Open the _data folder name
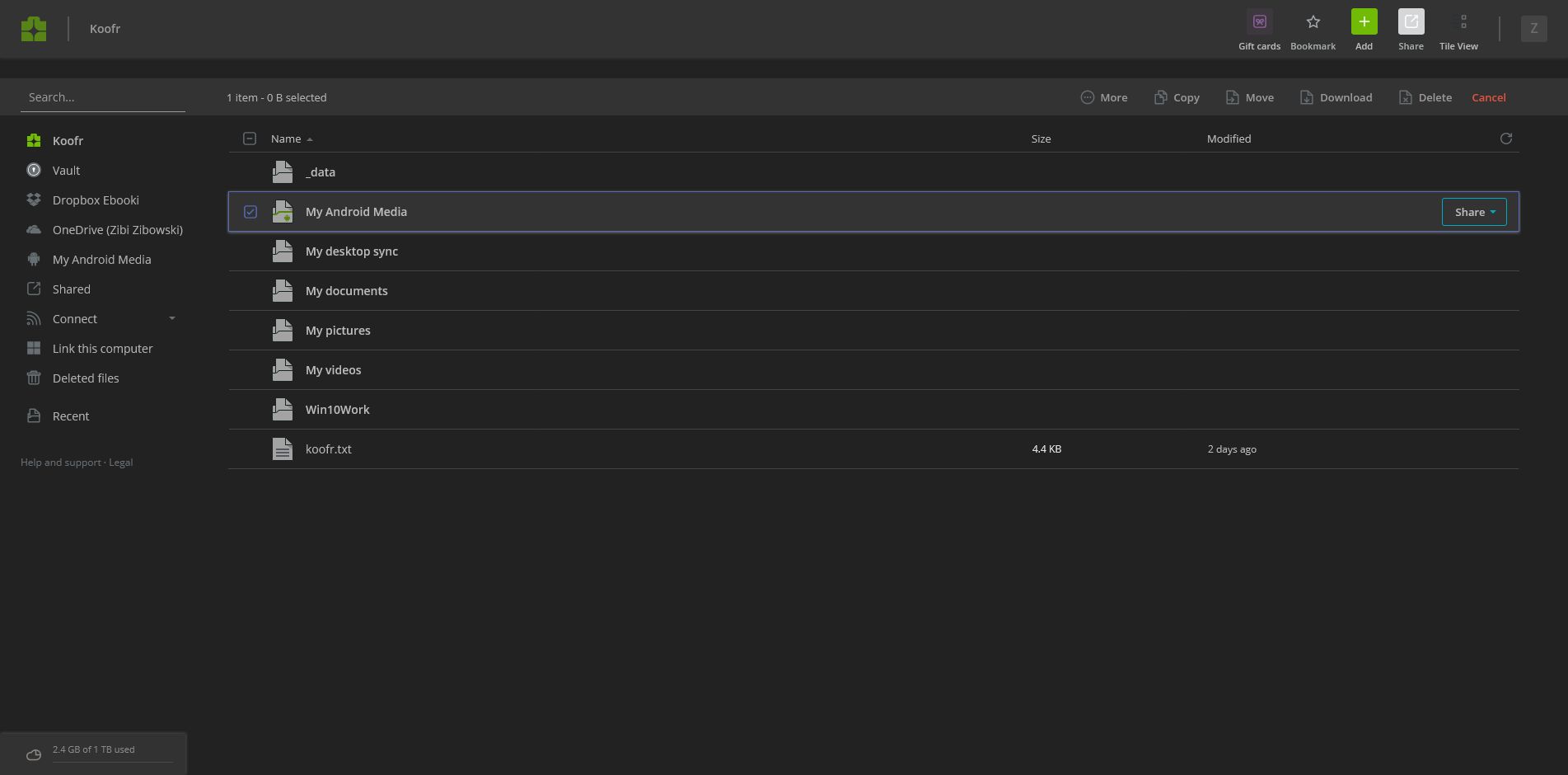 point(320,172)
